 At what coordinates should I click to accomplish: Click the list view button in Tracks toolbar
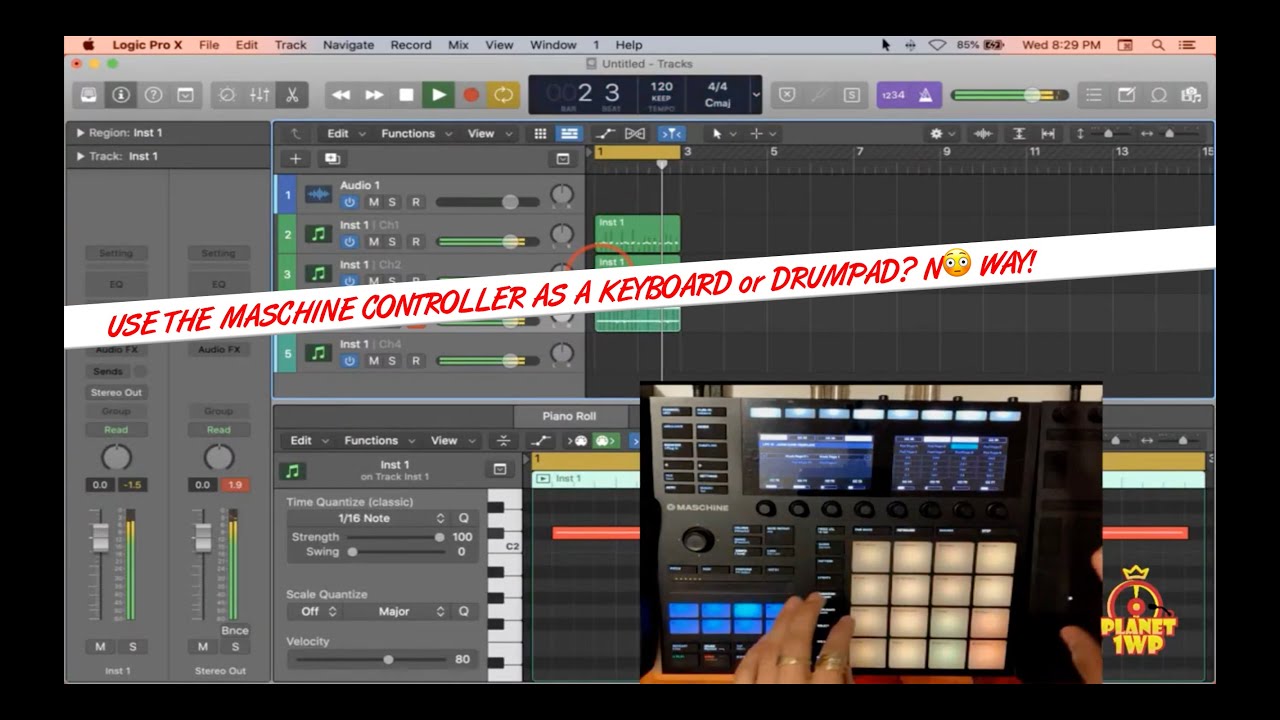pyautogui.click(x=568, y=133)
